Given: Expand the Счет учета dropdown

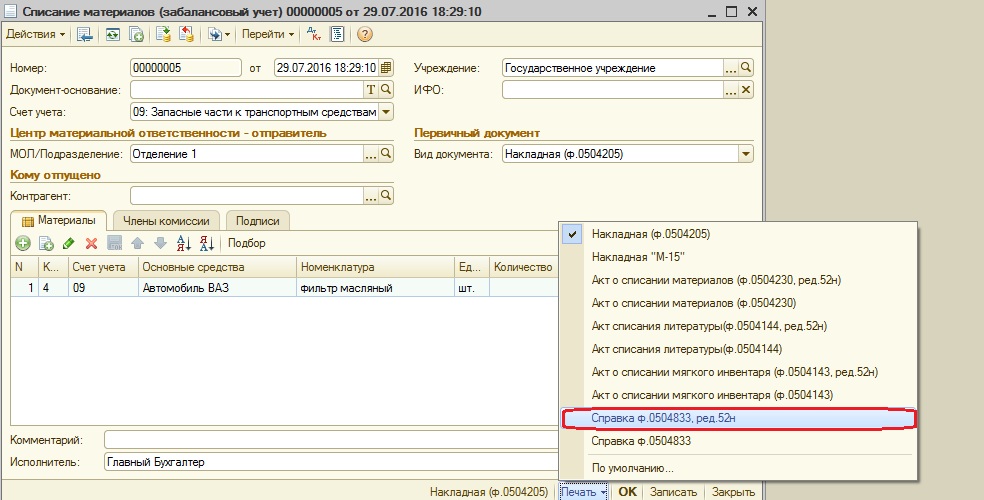Looking at the screenshot, I should coord(386,112).
